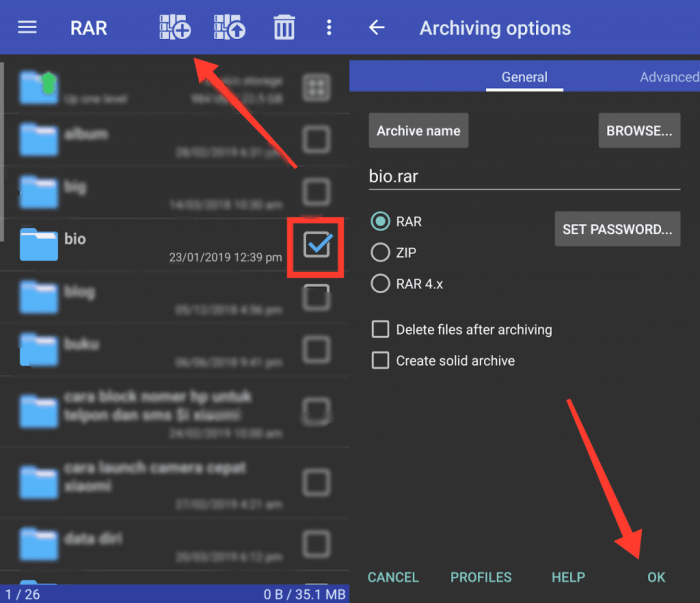The width and height of the screenshot is (700, 603).
Task: Go back from Archiving options
Action: 377,28
